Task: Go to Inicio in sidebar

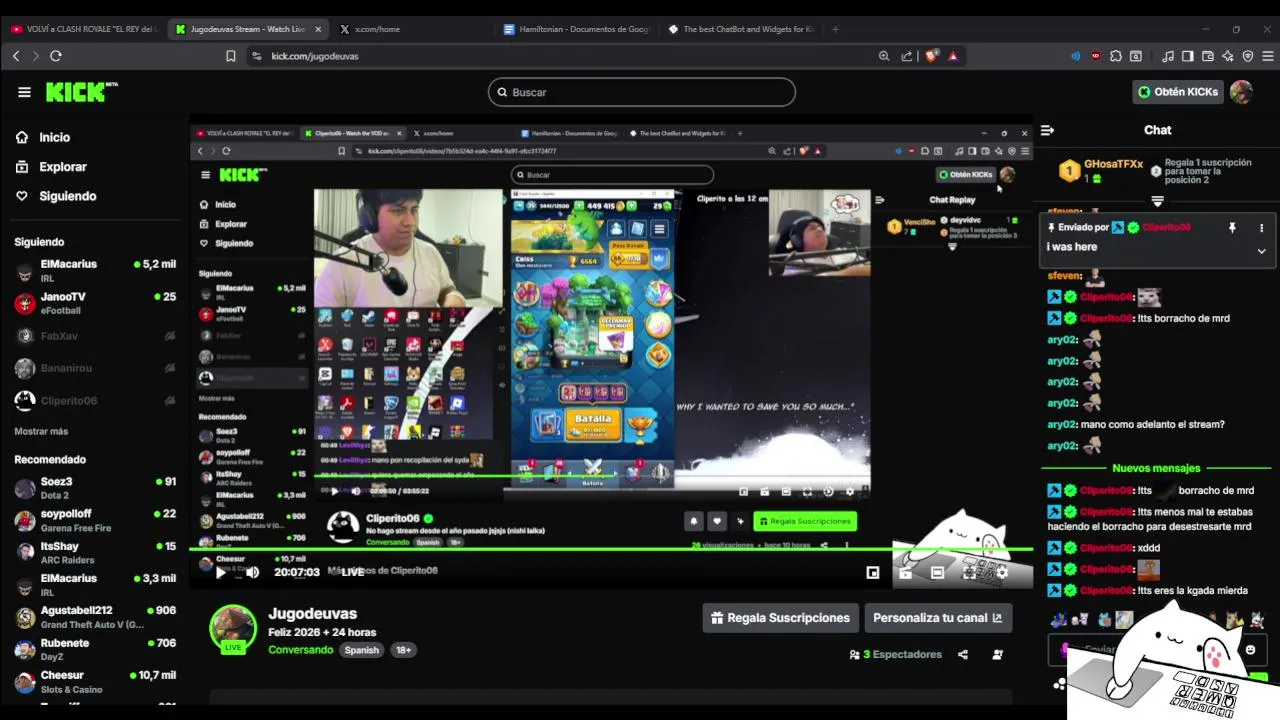Action: pos(55,137)
